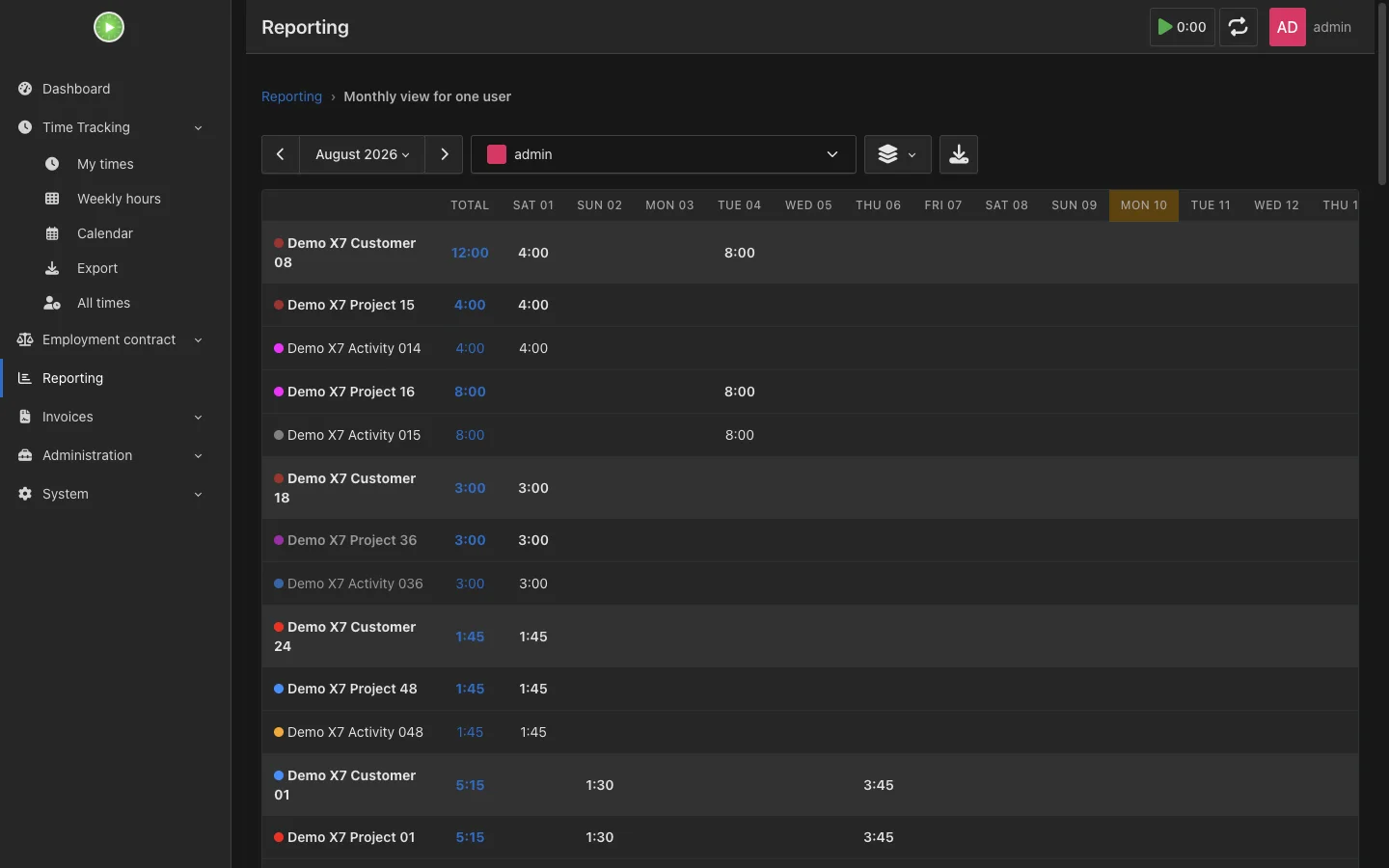The image size is (1389, 868).
Task: Expand the System menu chevron
Action: click(x=198, y=495)
